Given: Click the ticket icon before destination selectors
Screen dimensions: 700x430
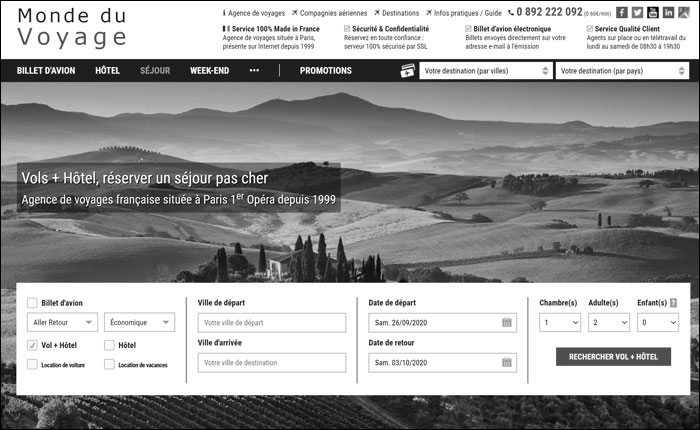Looking at the screenshot, I should pyautogui.click(x=407, y=71).
